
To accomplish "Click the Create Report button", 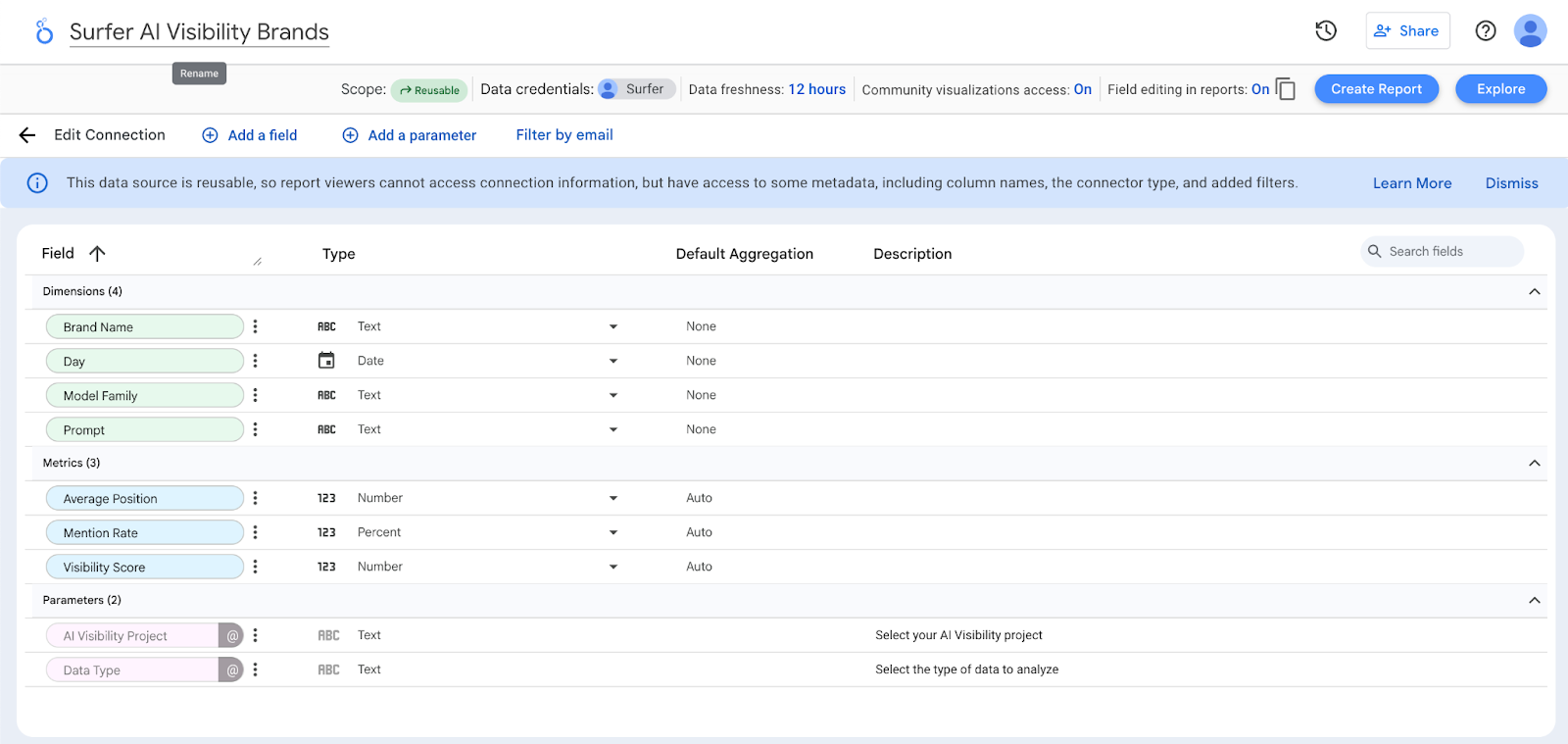I will [x=1376, y=89].
